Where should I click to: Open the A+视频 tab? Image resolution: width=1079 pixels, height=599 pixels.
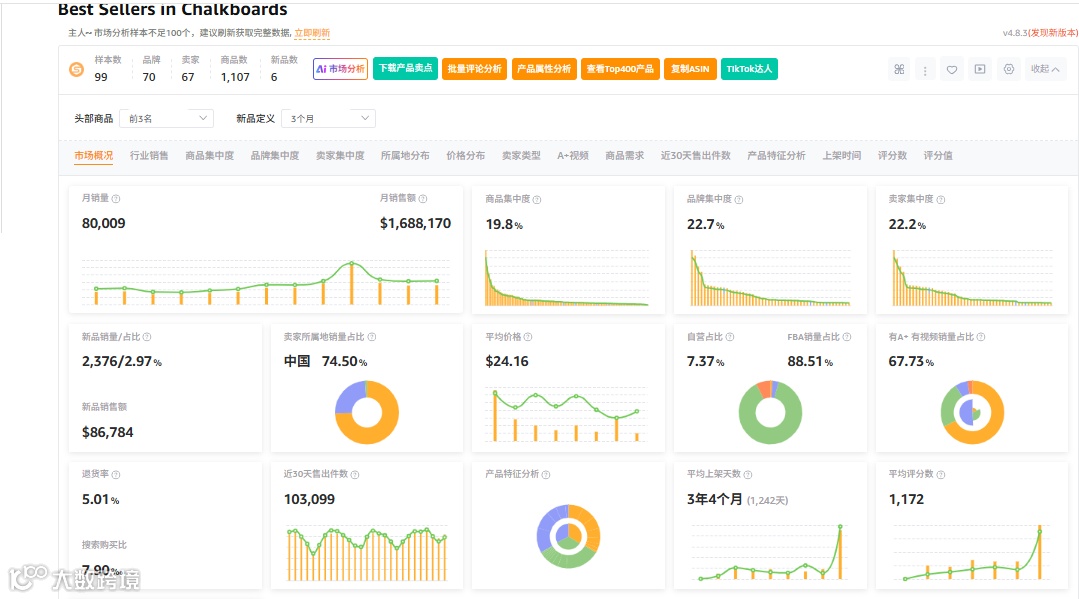coord(573,156)
